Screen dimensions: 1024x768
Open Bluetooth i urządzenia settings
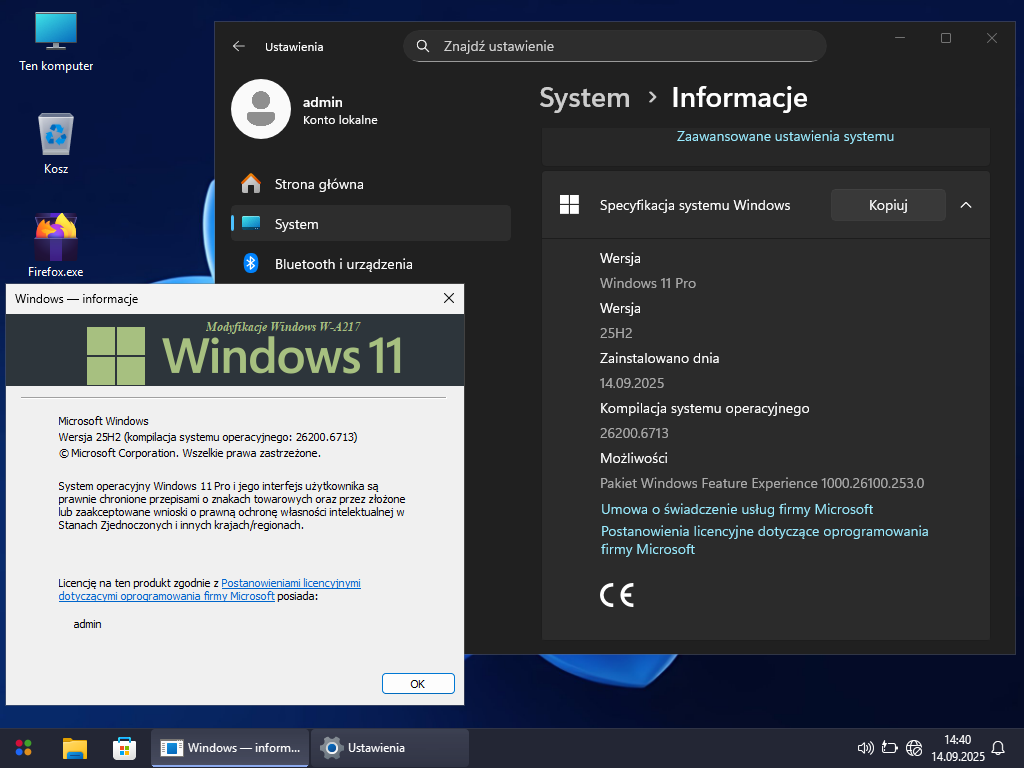pos(343,264)
